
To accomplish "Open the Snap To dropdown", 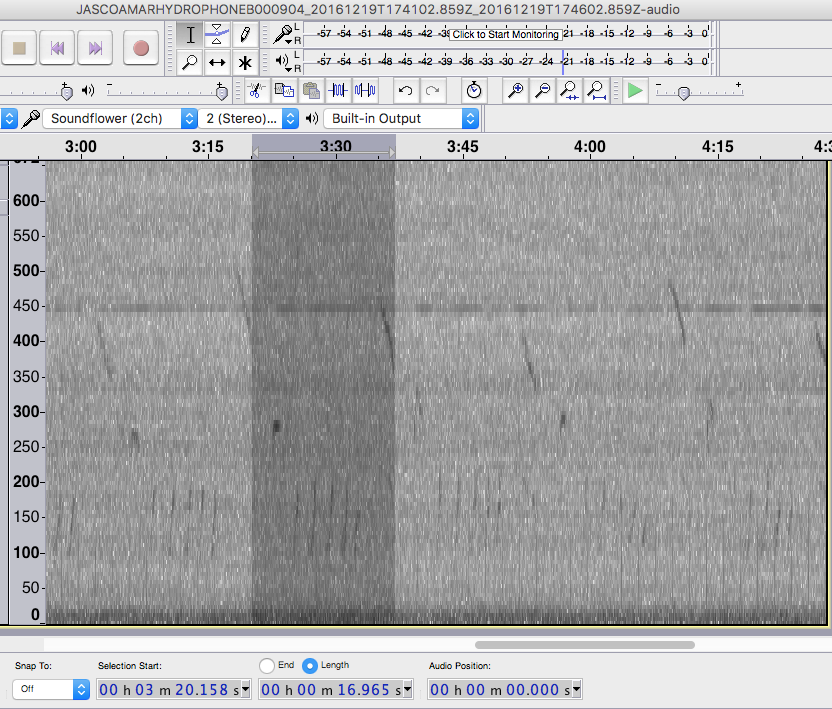I will click(x=52, y=689).
